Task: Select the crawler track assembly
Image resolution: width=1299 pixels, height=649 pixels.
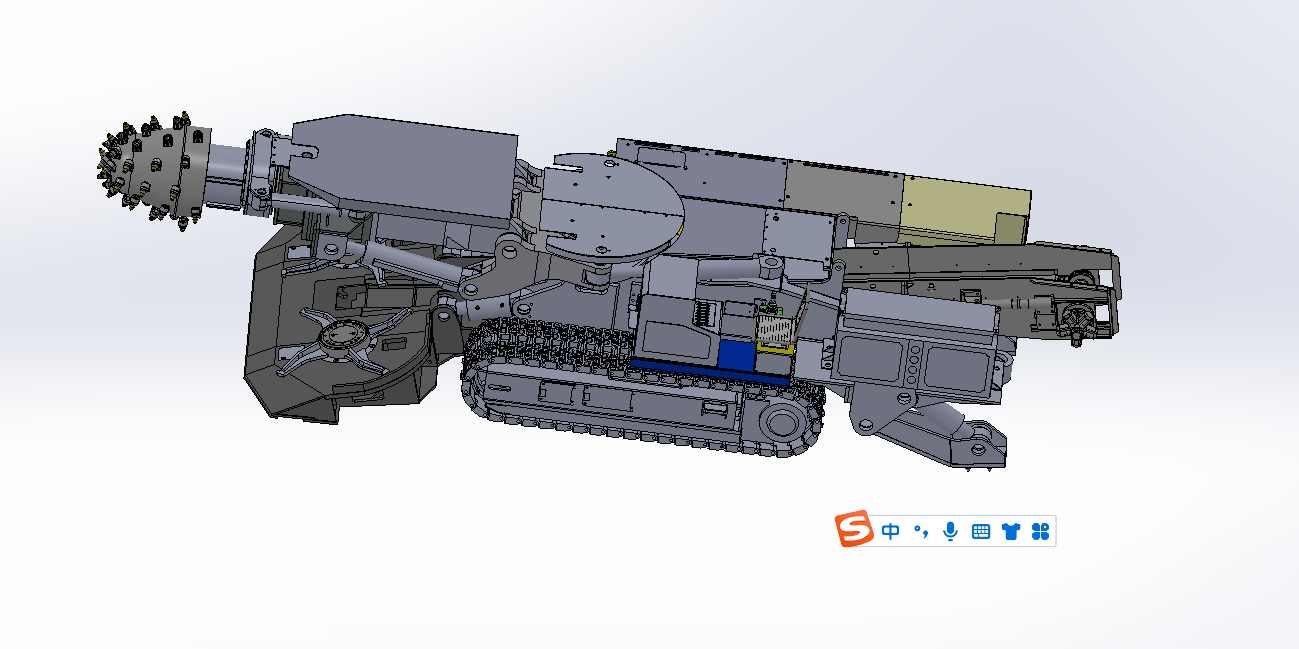Action: [x=645, y=390]
